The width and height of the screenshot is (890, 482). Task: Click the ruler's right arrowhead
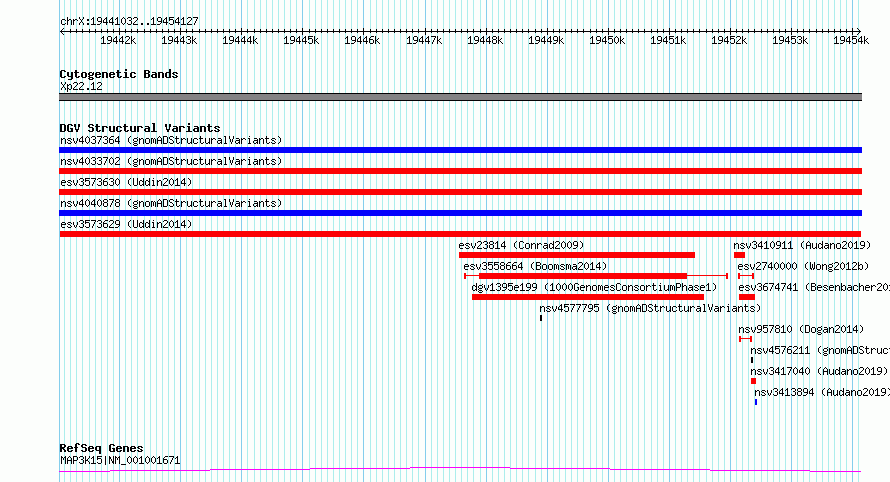click(x=859, y=31)
